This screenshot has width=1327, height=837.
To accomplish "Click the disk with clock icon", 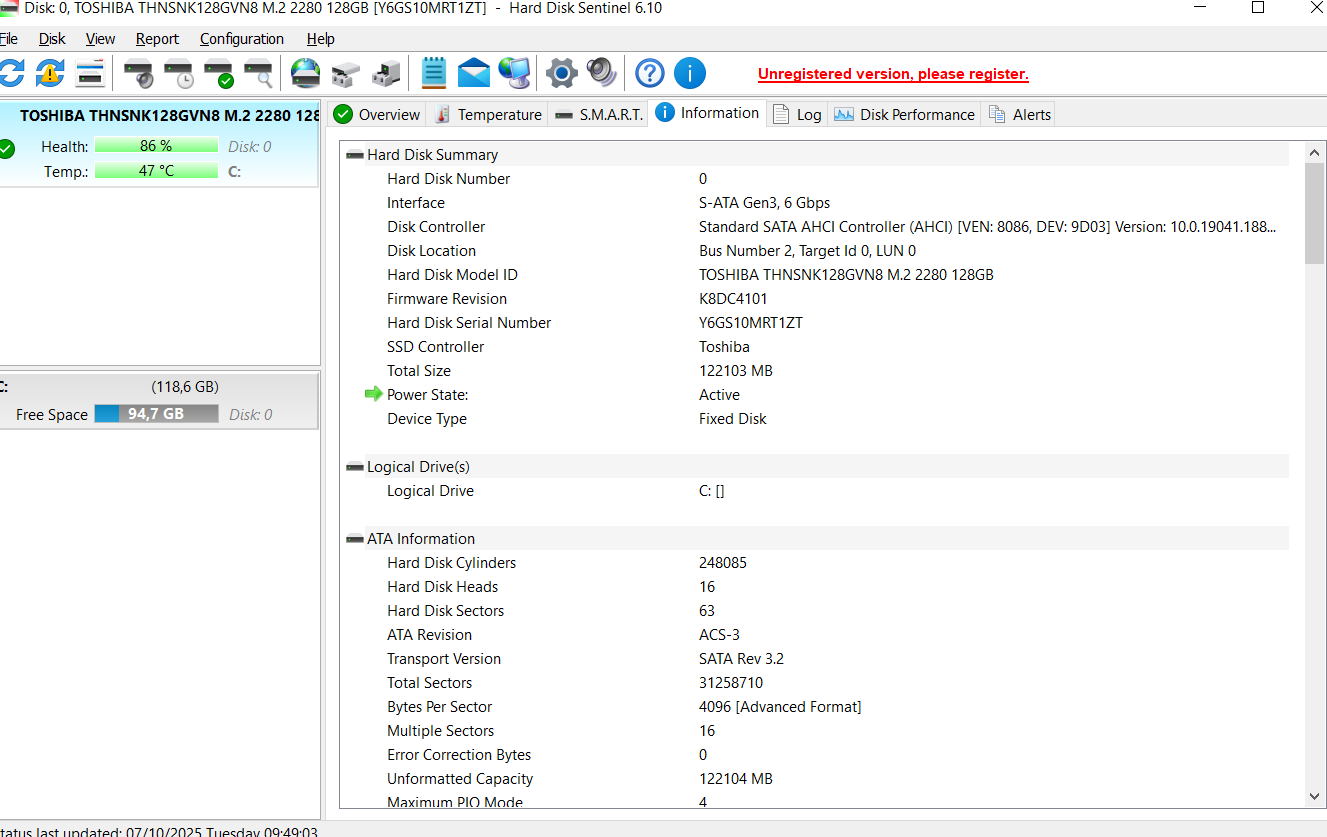I will pyautogui.click(x=178, y=73).
